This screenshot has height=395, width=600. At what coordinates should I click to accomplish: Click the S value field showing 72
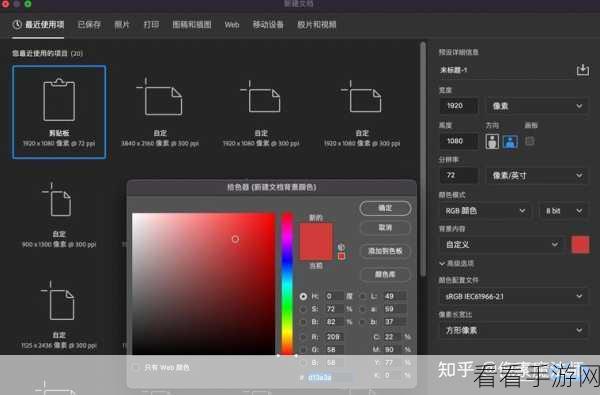pyautogui.click(x=334, y=309)
